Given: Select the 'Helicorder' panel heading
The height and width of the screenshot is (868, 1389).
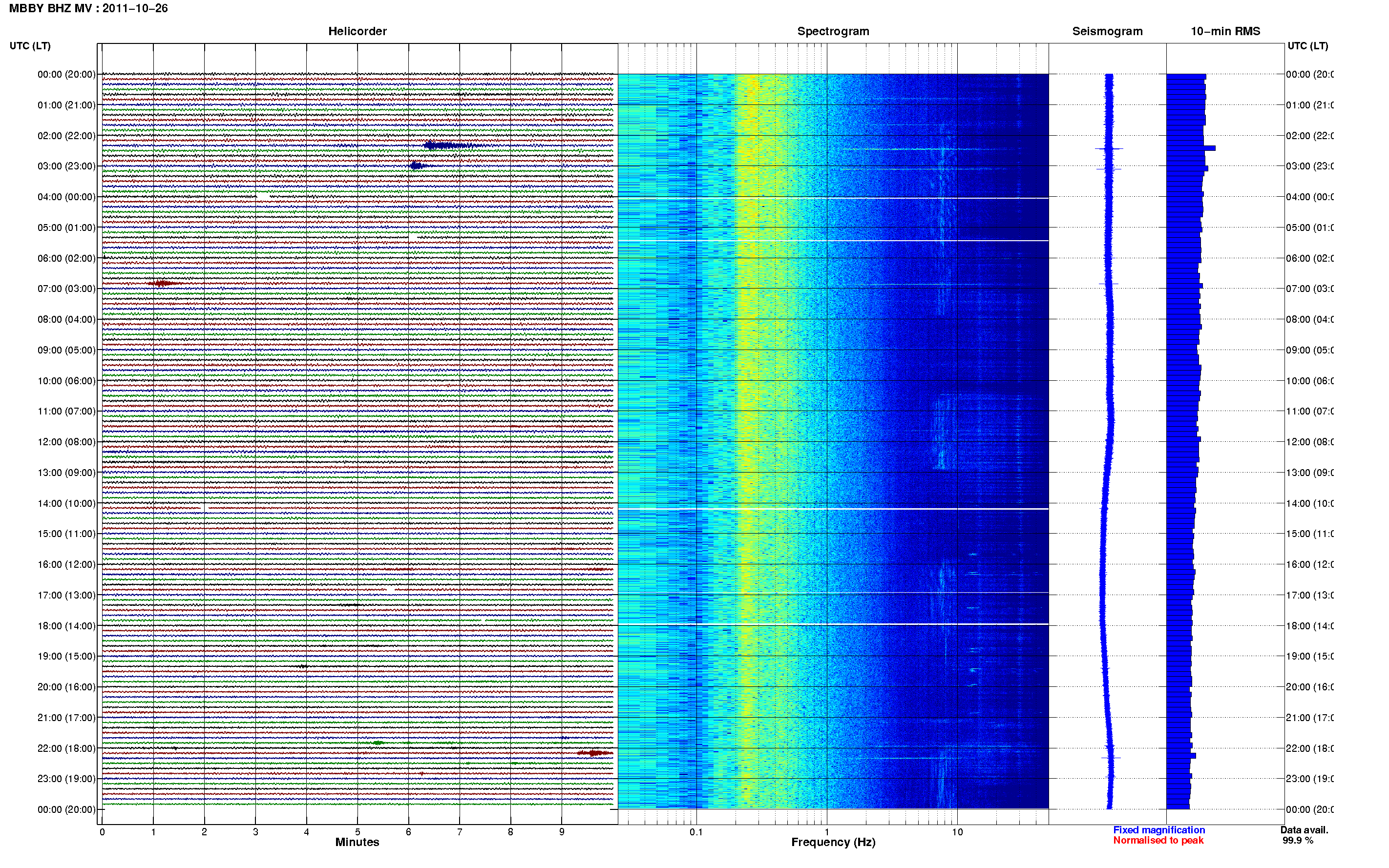Looking at the screenshot, I should click(x=357, y=31).
